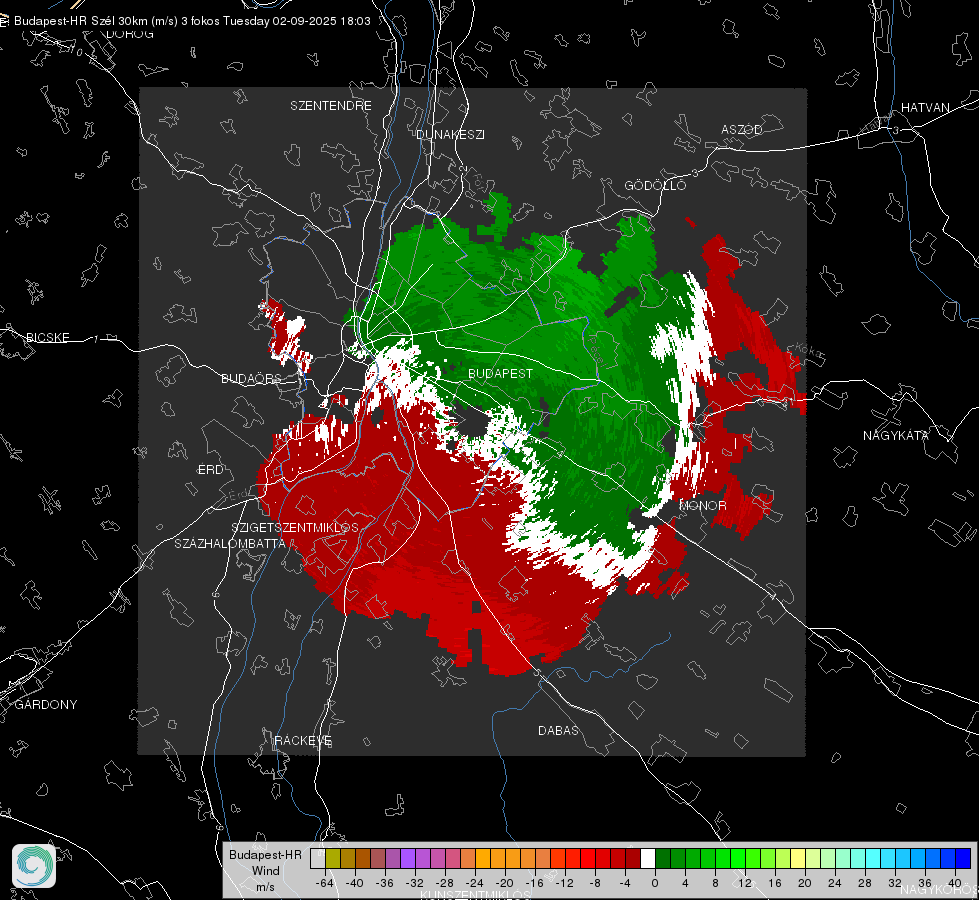Click the GÖDÖLLŐ map label

[x=655, y=185]
